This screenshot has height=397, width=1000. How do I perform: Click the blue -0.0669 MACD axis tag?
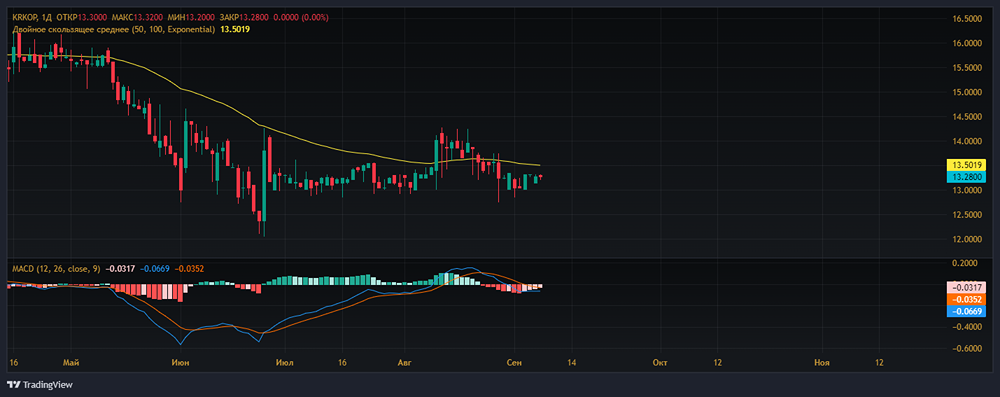coord(967,311)
